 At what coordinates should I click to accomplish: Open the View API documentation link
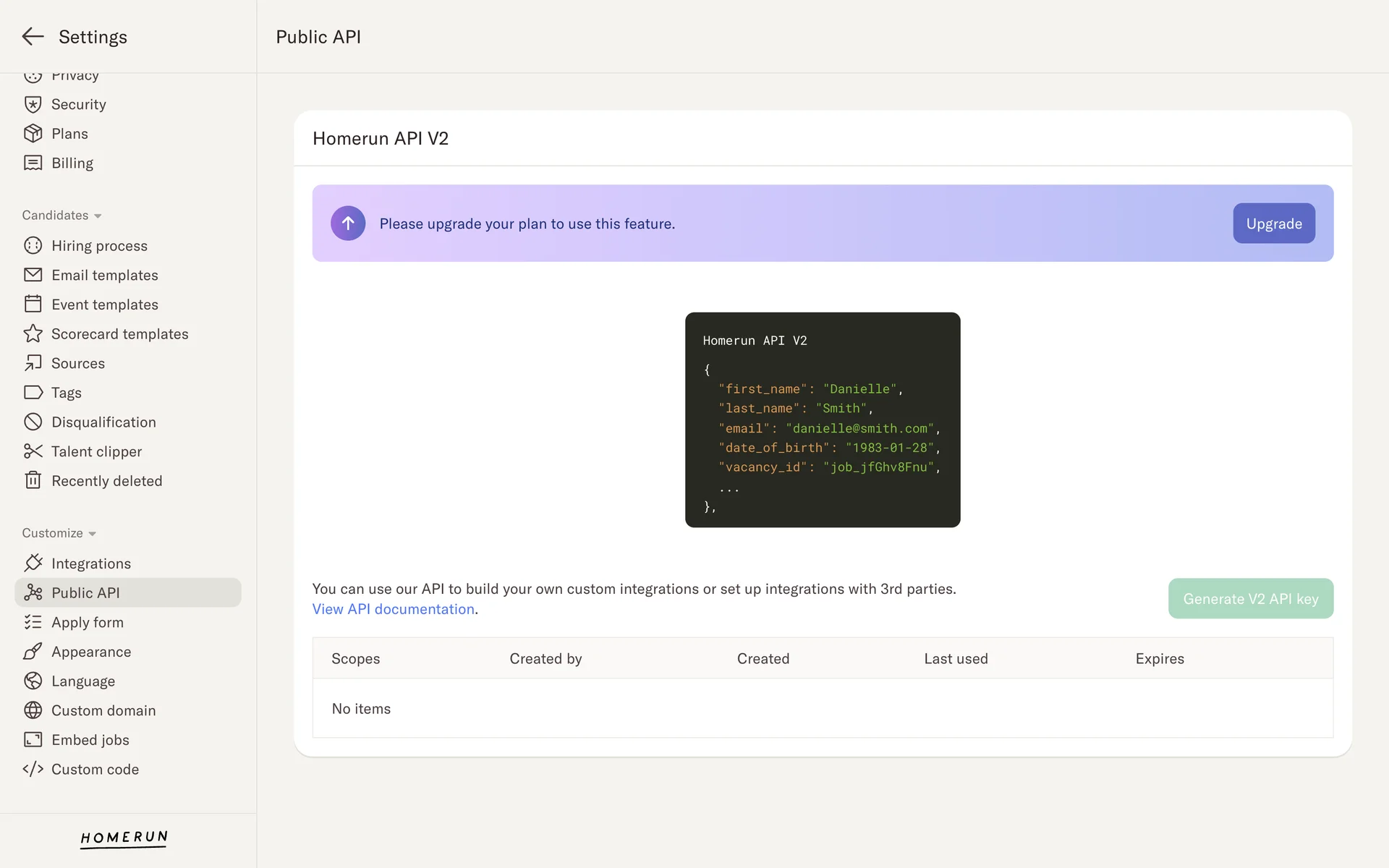(393, 609)
